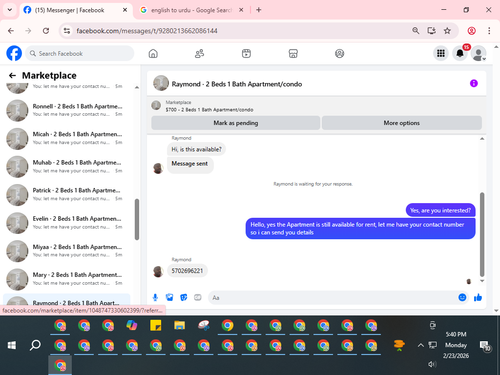Go back in browser history
This screenshot has height=375, width=500.
pyautogui.click(x=11, y=31)
